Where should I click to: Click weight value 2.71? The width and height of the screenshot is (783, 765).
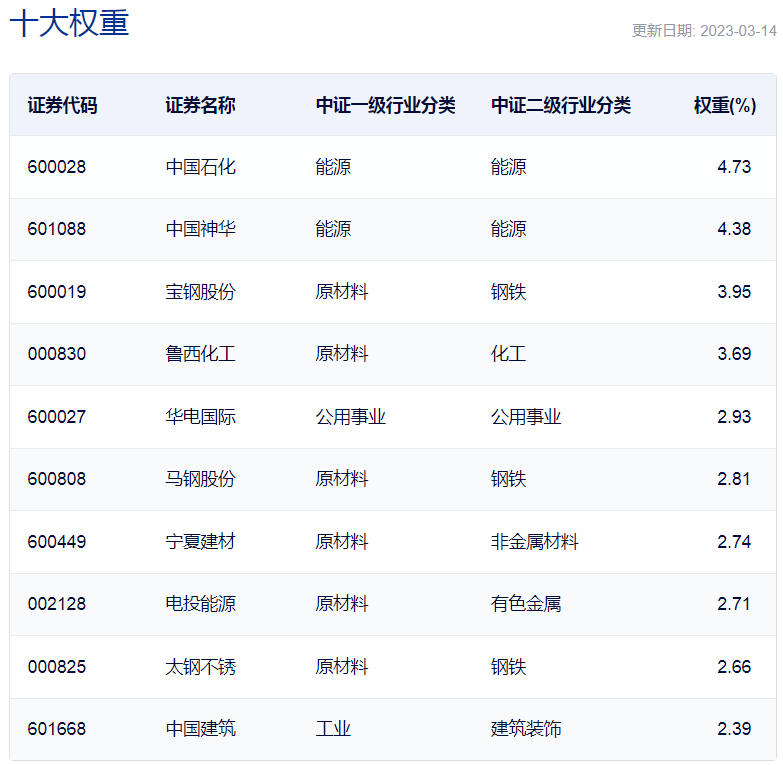tap(734, 604)
